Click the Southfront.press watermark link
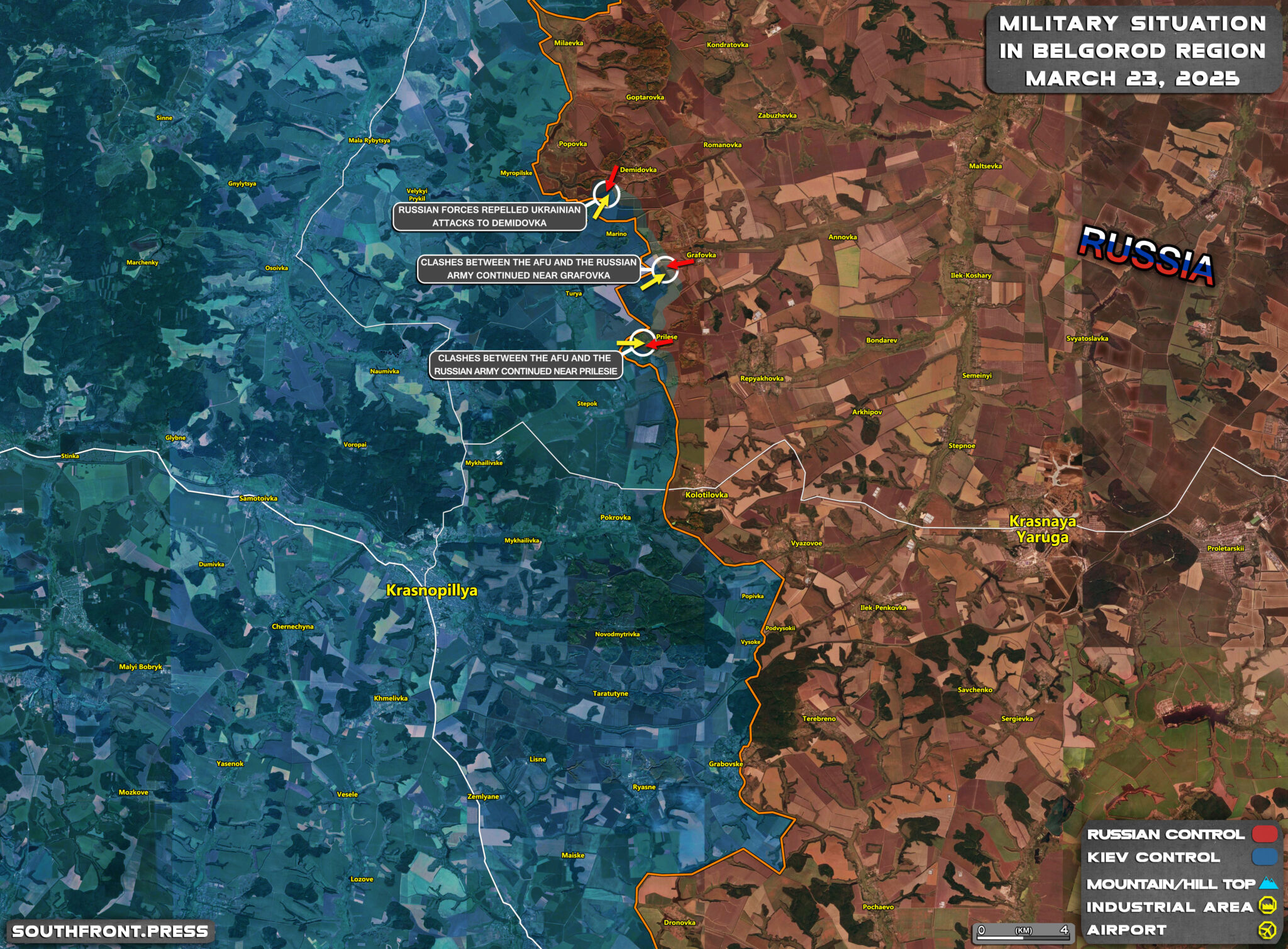The image size is (1288, 949). click(x=110, y=931)
